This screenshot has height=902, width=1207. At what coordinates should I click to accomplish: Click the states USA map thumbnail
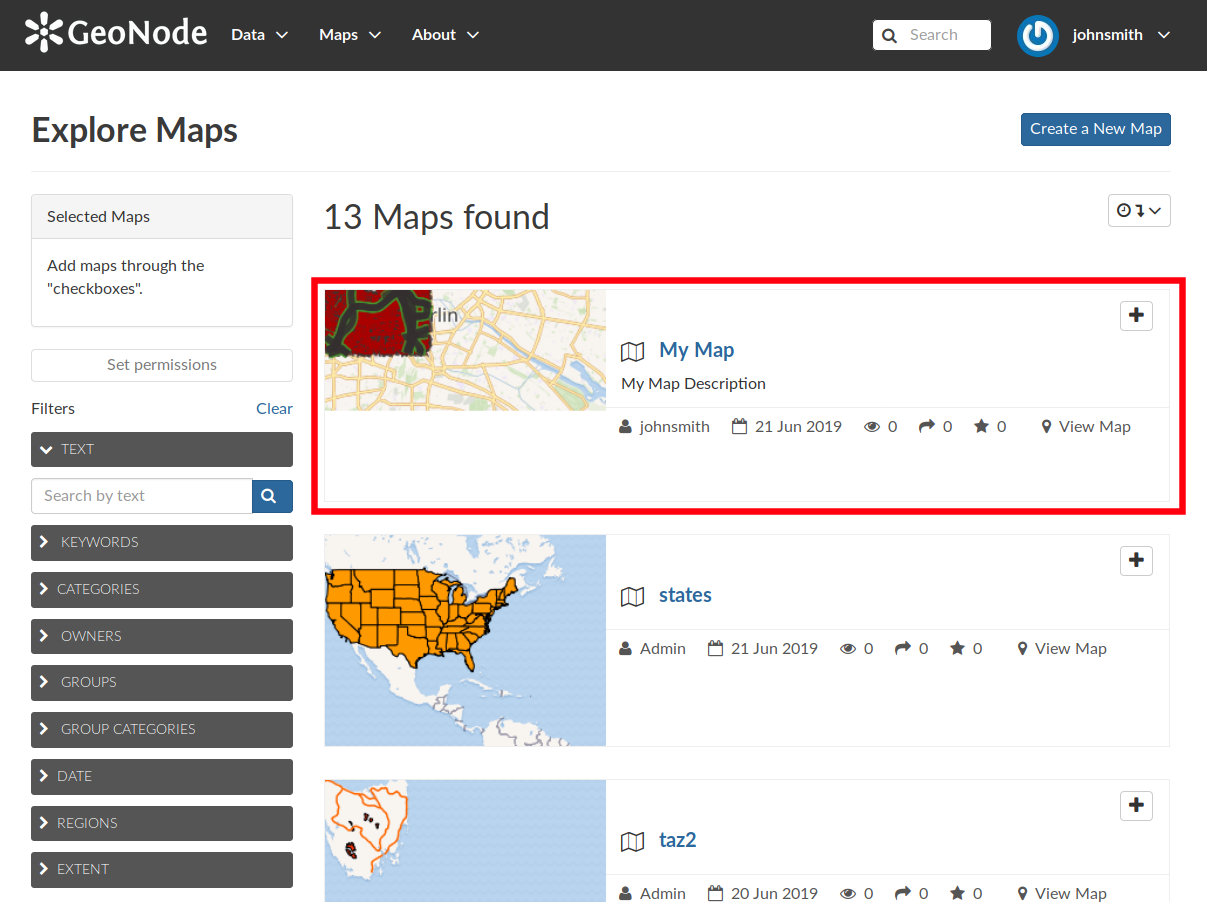(x=465, y=640)
